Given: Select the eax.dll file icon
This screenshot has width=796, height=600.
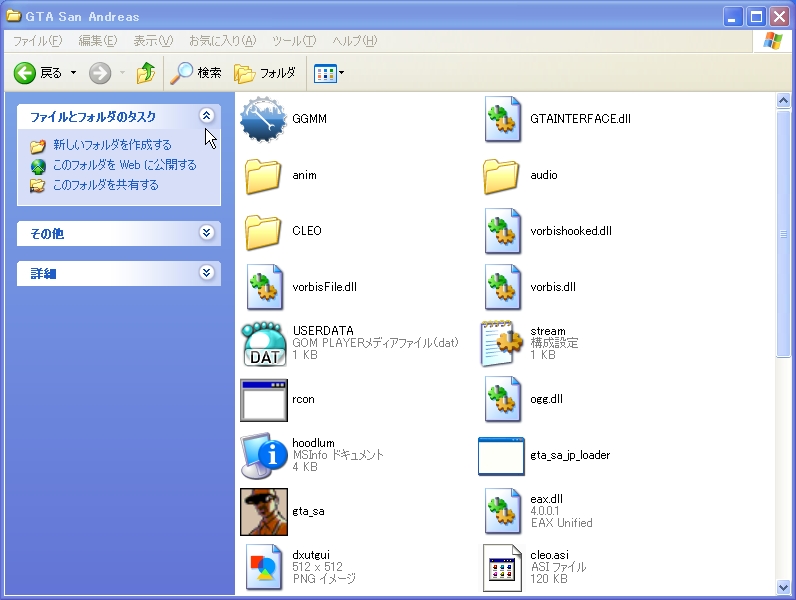Looking at the screenshot, I should [502, 512].
